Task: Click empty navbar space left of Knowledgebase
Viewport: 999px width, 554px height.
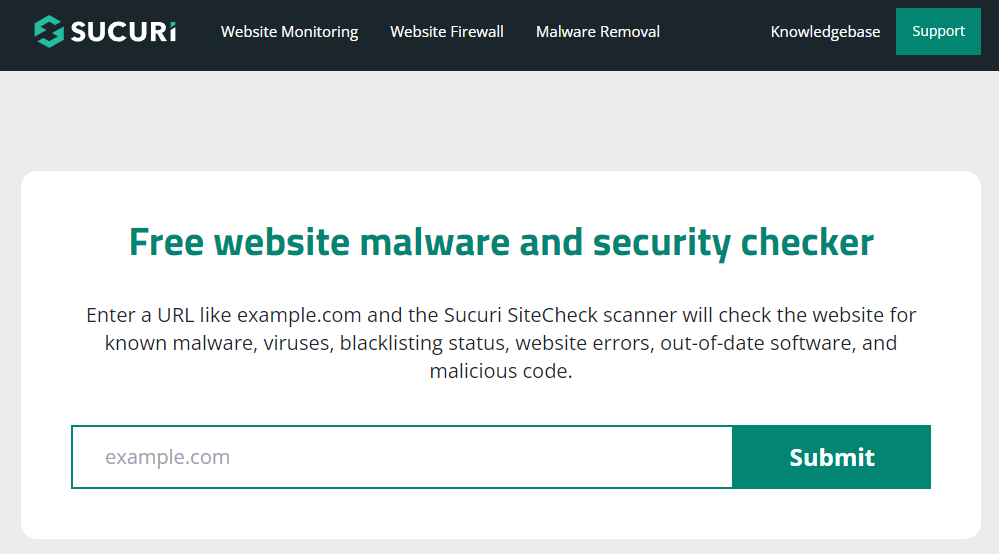Action: click(x=714, y=32)
